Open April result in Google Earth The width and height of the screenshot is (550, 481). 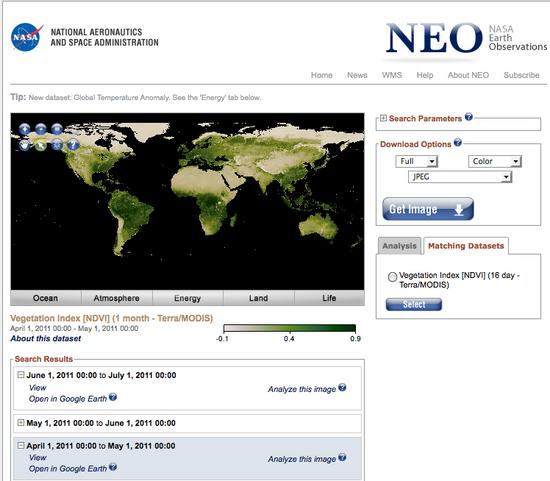click(x=68, y=469)
